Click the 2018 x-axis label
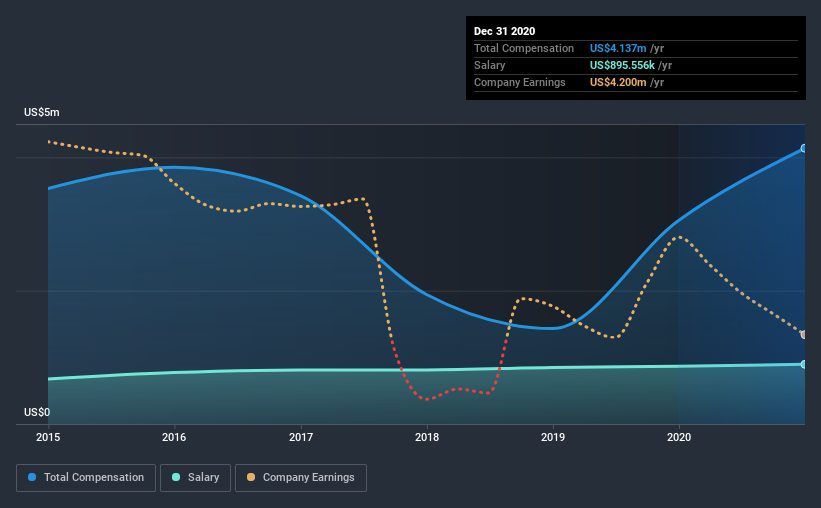The image size is (821, 508). point(427,437)
